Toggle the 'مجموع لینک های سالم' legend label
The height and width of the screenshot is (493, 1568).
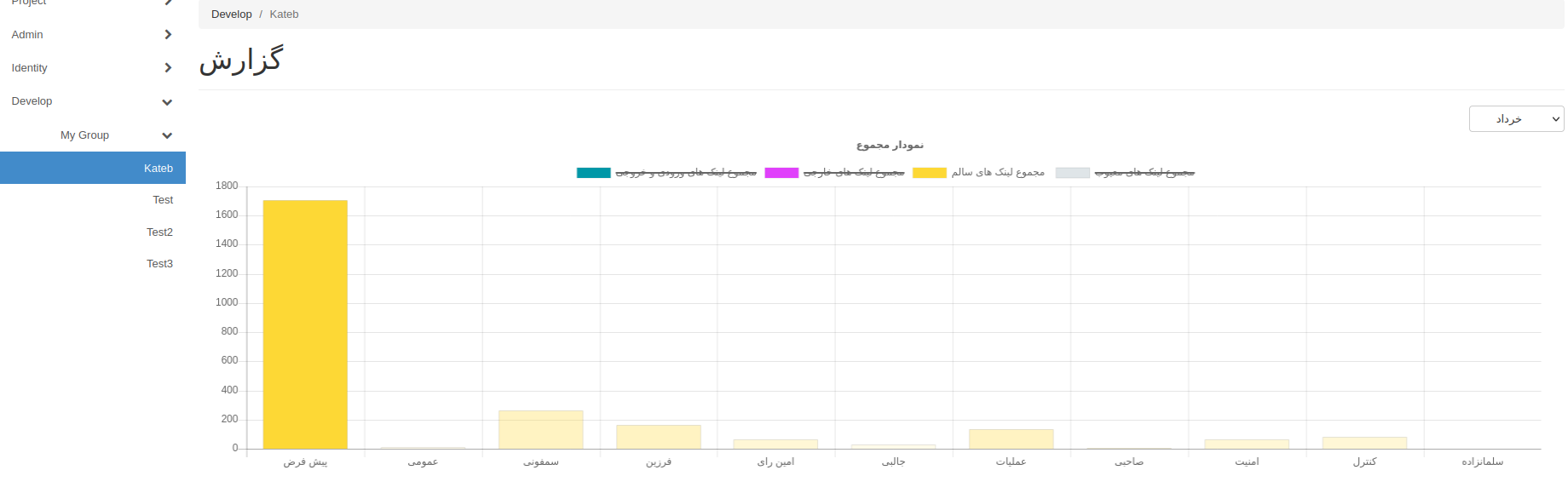998,173
